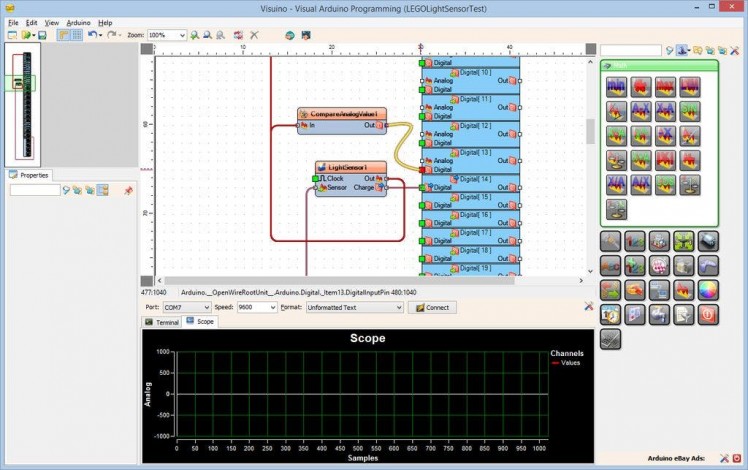Image resolution: width=748 pixels, height=470 pixels.
Task: Click the red power icon in palette
Action: (708, 314)
